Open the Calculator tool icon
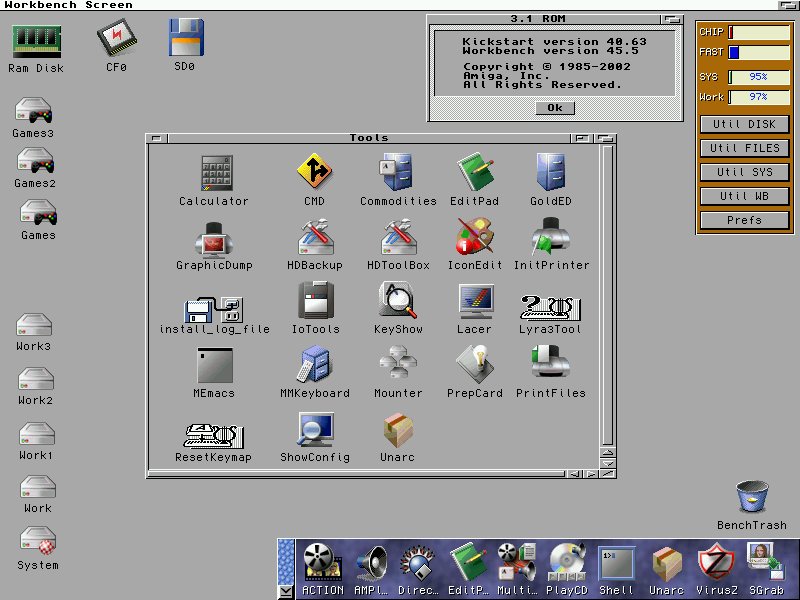This screenshot has width=800, height=600. [217, 172]
